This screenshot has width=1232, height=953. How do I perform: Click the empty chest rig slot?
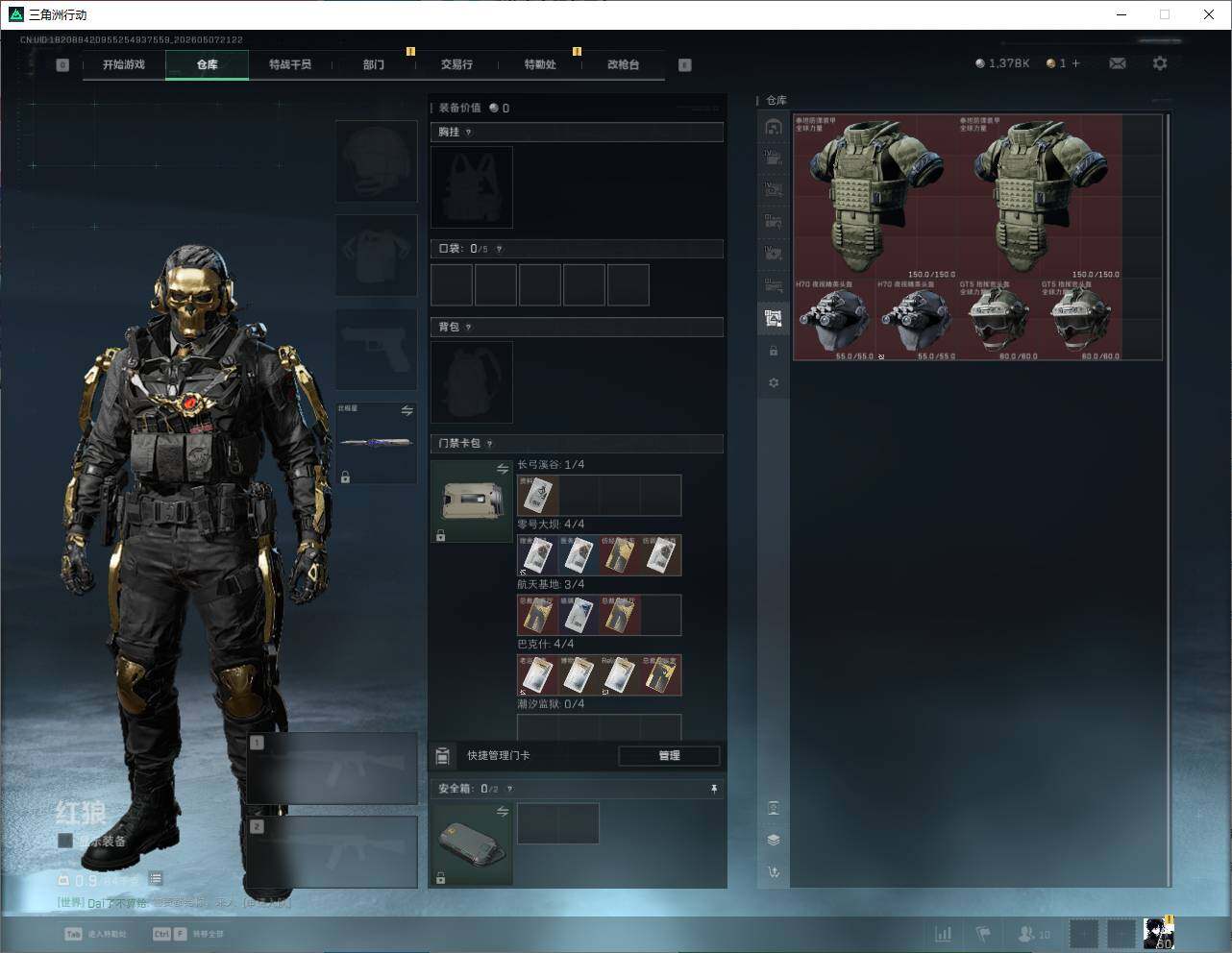click(x=472, y=187)
